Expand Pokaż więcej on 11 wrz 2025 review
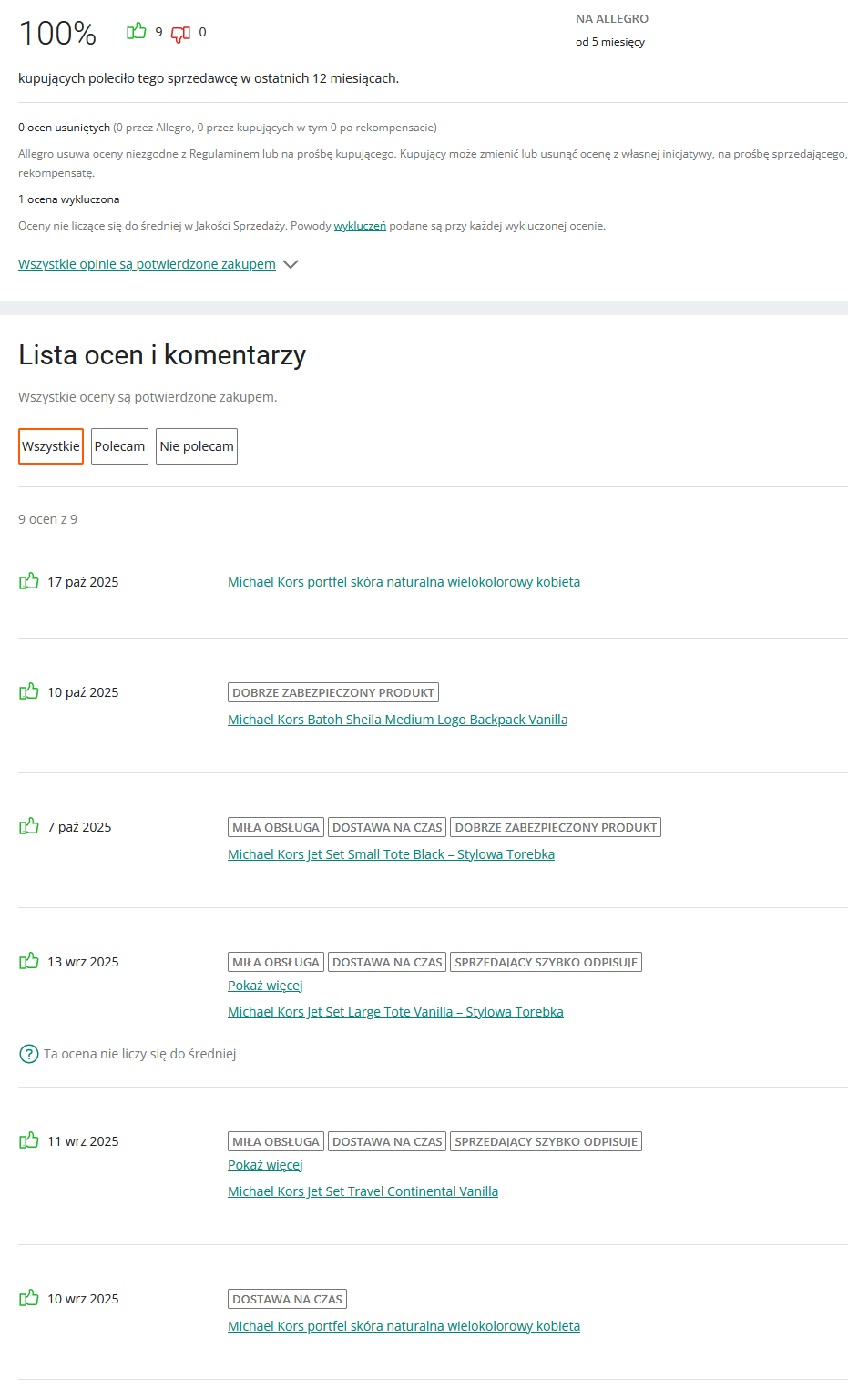The height and width of the screenshot is (1400, 848). click(x=265, y=1165)
